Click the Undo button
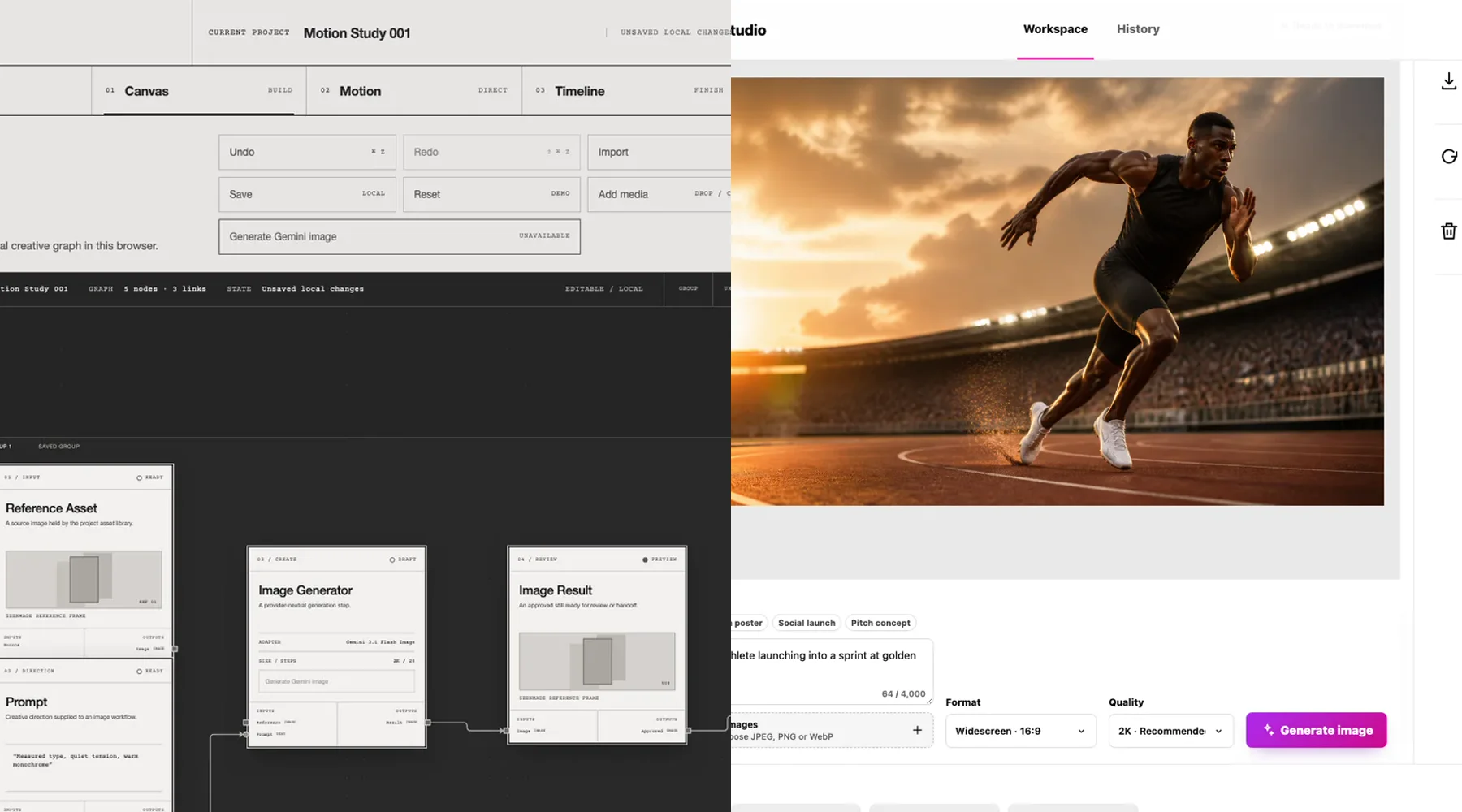Viewport: 1462px width, 812px height. 307,152
